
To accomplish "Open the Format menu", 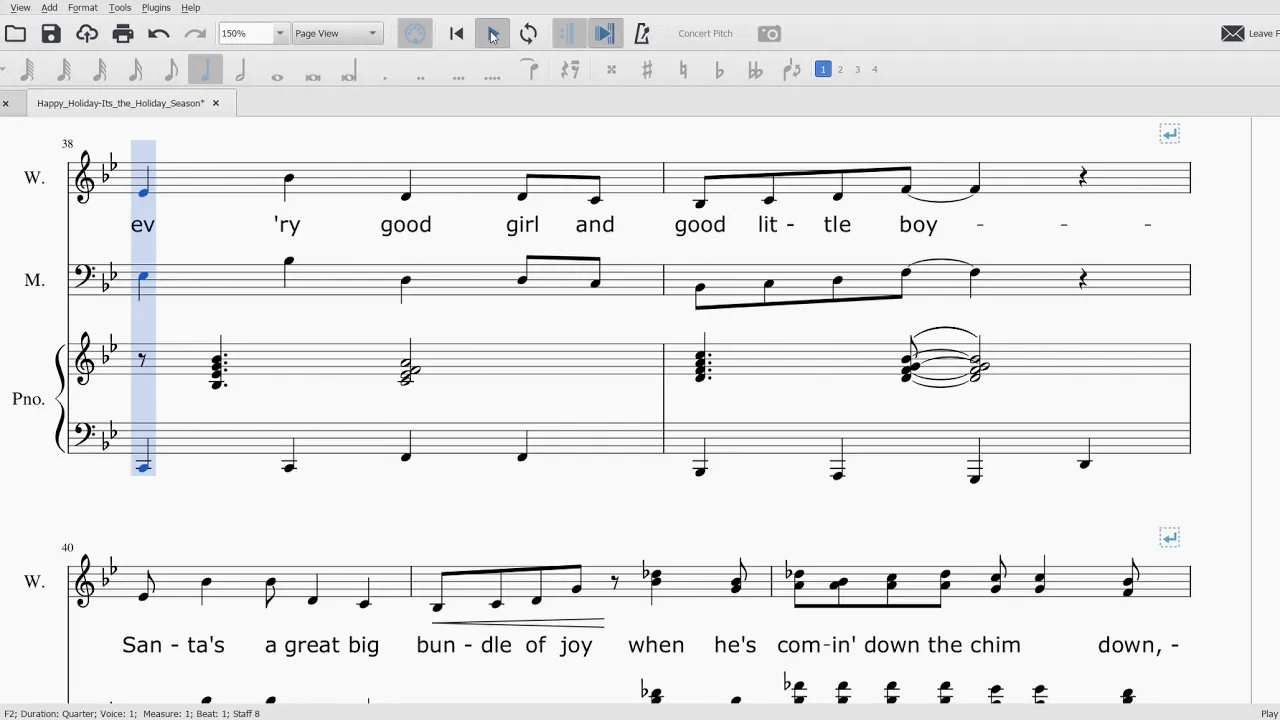I will [x=82, y=8].
